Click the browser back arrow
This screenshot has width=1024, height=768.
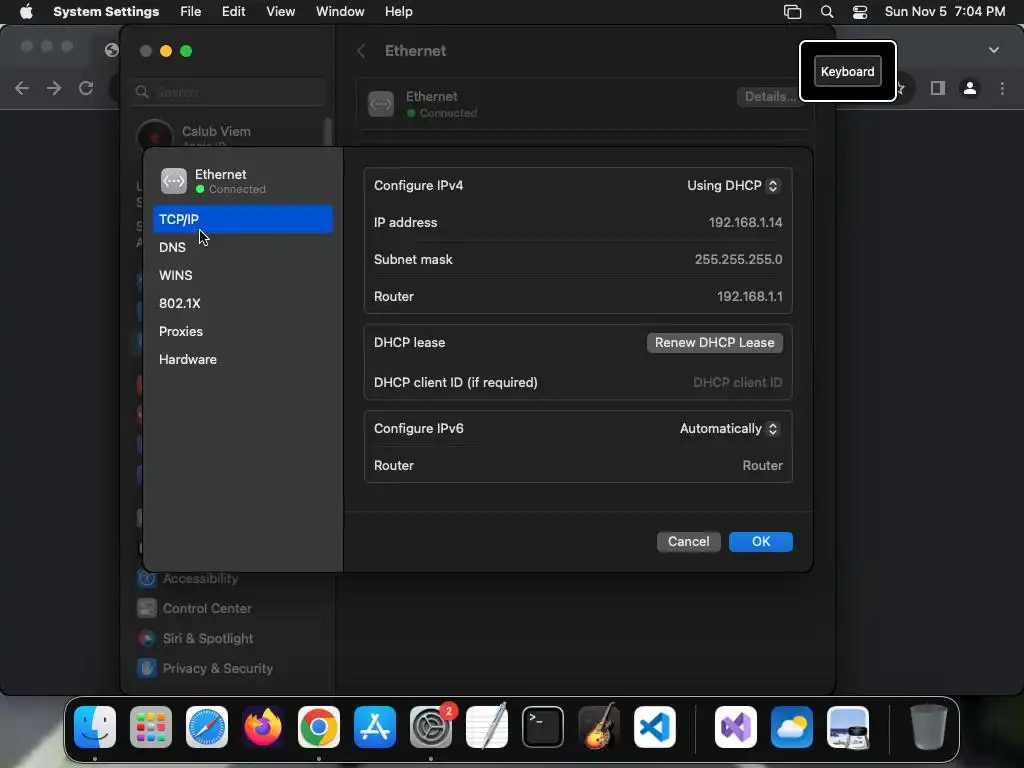(x=22, y=88)
